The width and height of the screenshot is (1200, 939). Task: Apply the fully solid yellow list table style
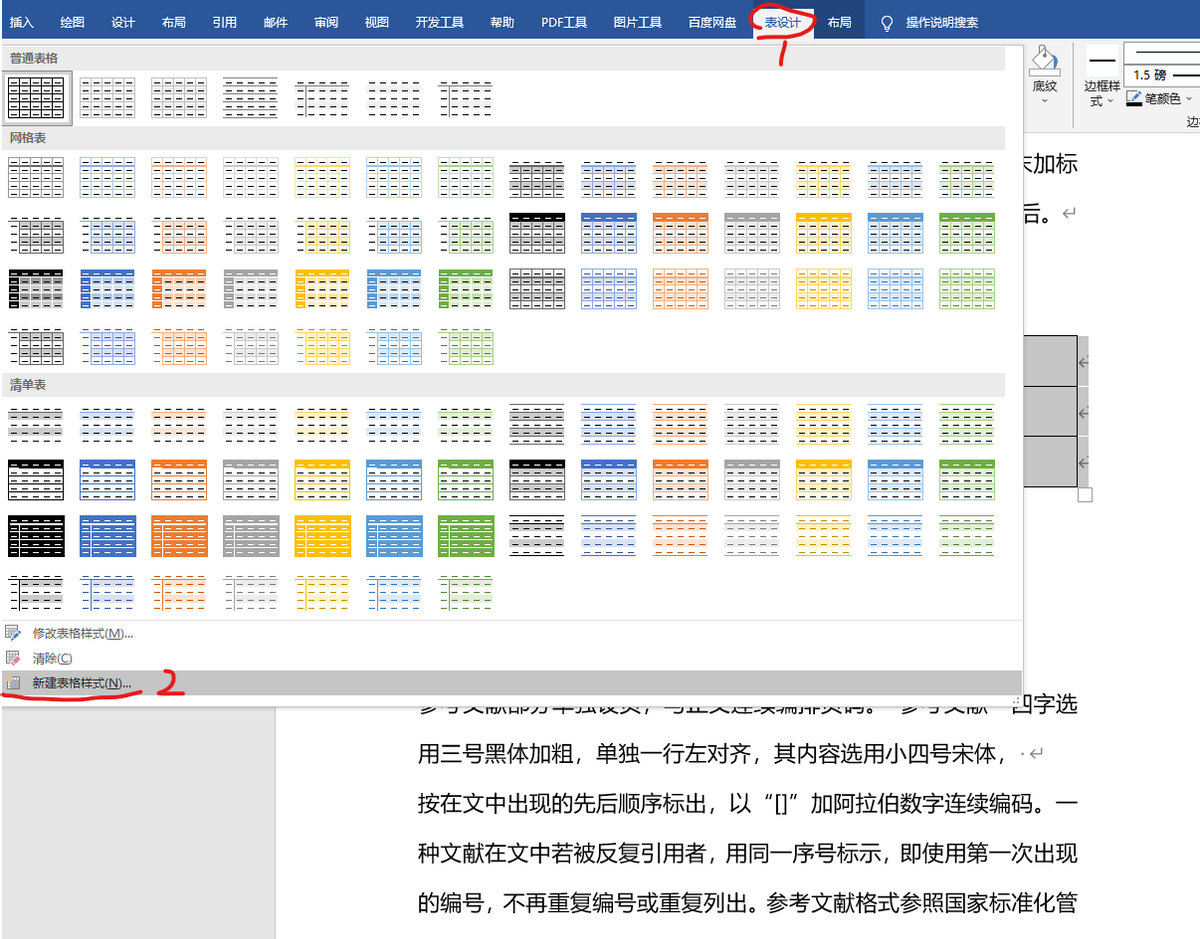point(323,536)
